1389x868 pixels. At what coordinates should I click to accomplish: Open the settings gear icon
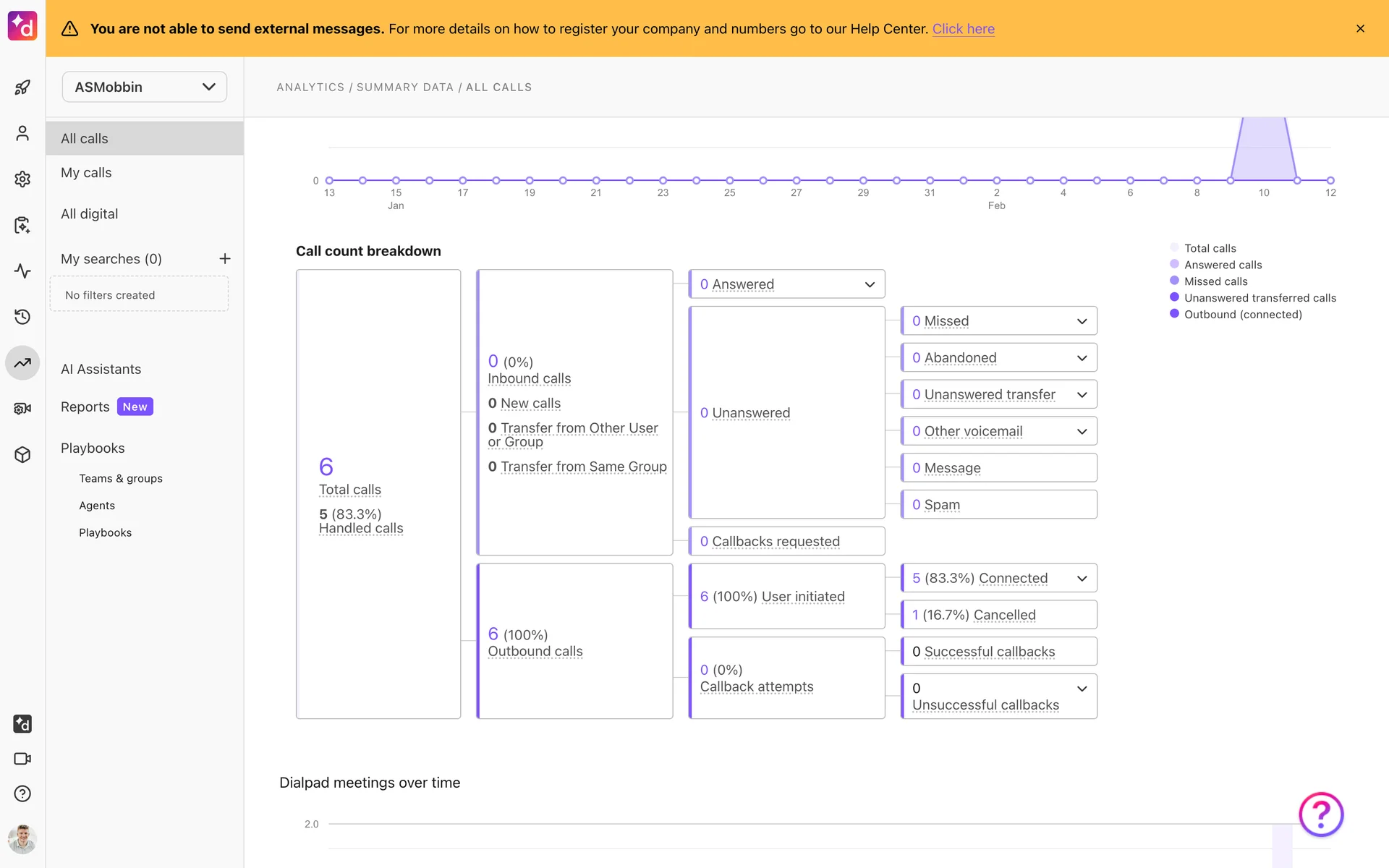click(22, 179)
